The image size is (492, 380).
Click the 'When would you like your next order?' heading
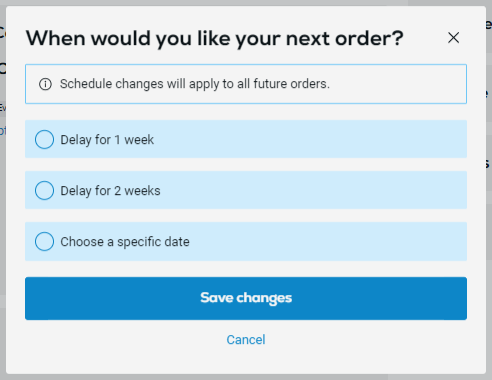pyautogui.click(x=215, y=38)
